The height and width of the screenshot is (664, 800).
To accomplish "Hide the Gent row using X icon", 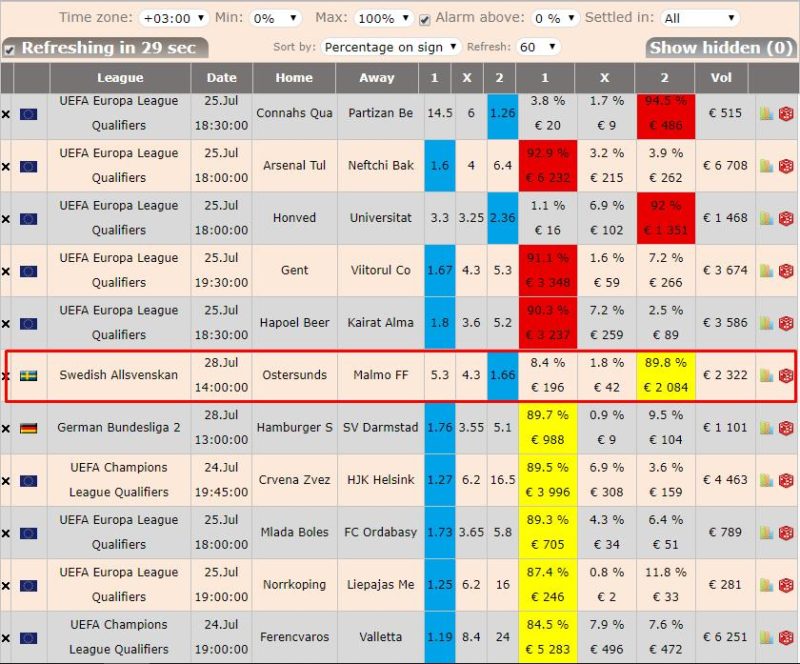I will (x=6, y=271).
